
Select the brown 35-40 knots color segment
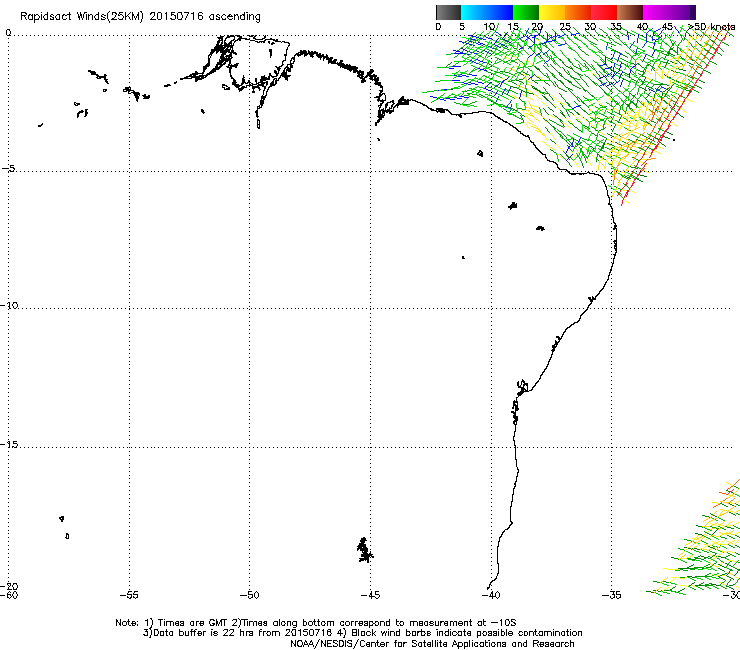(x=630, y=12)
